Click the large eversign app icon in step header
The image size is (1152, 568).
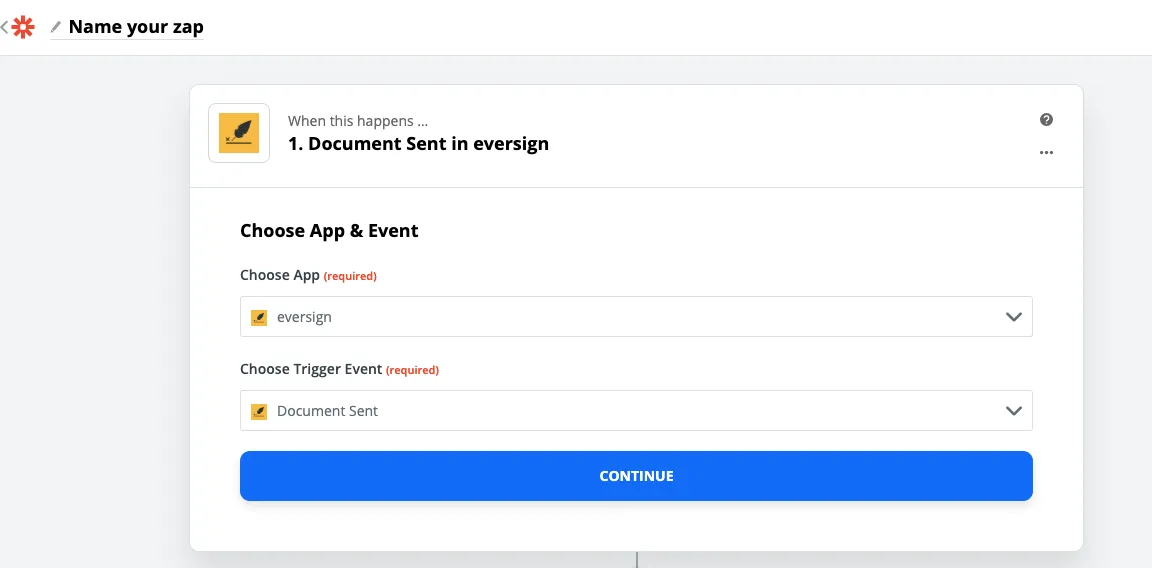pyautogui.click(x=239, y=132)
